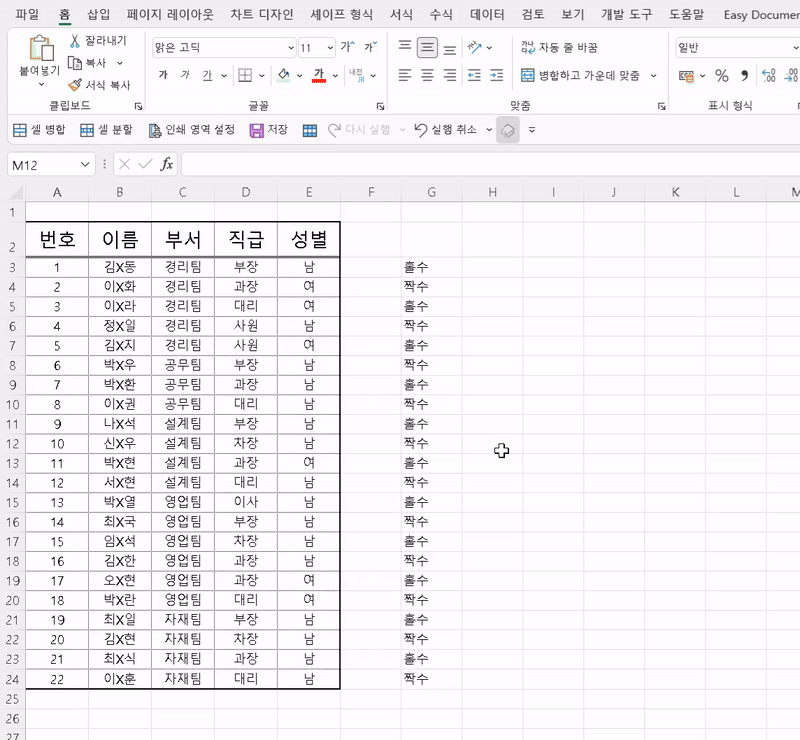This screenshot has height=740, width=800.
Task: Toggle 자동 줄 바꿈 wrap text
Action: (x=559, y=47)
